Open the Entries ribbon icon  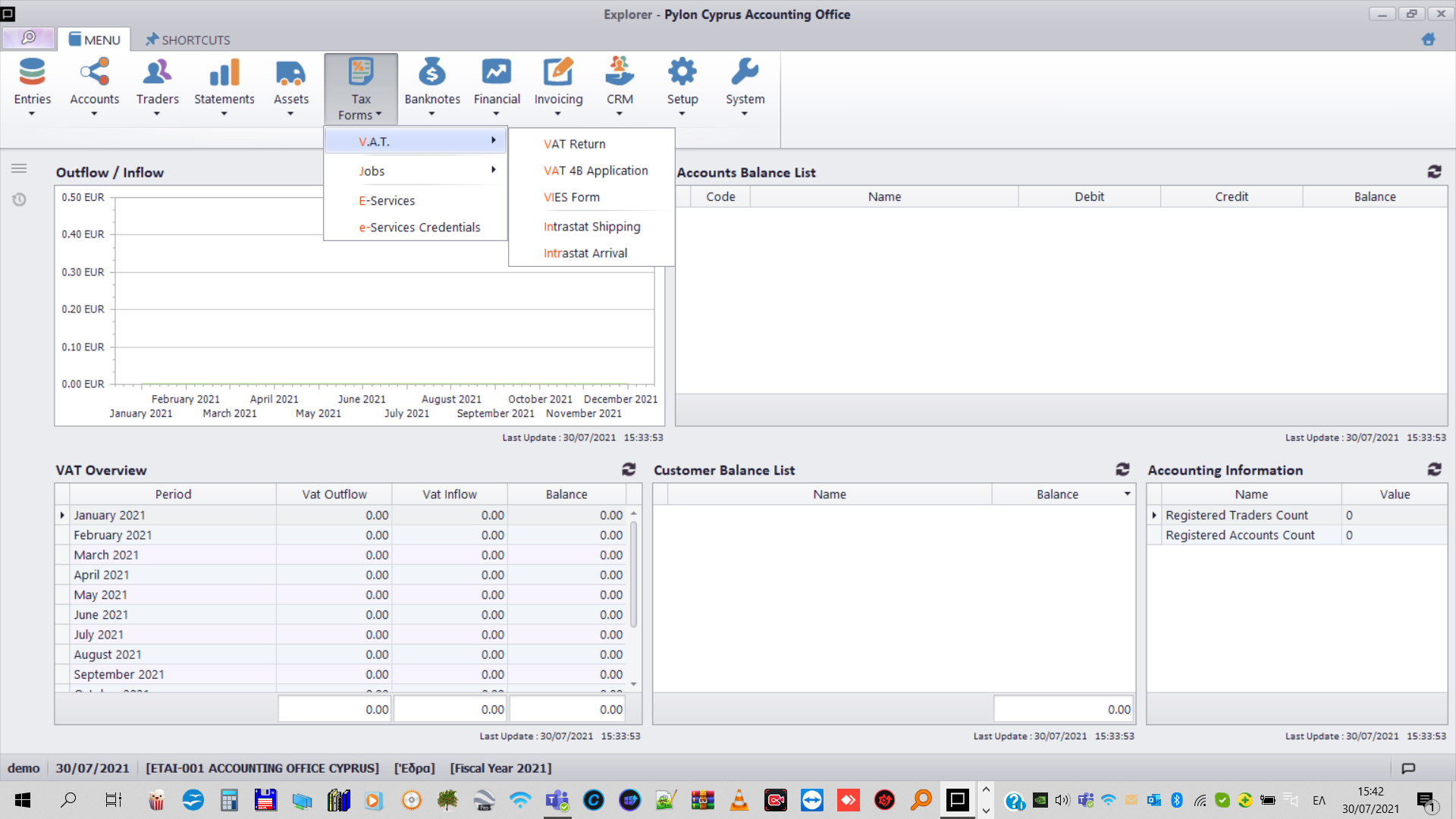(x=32, y=73)
